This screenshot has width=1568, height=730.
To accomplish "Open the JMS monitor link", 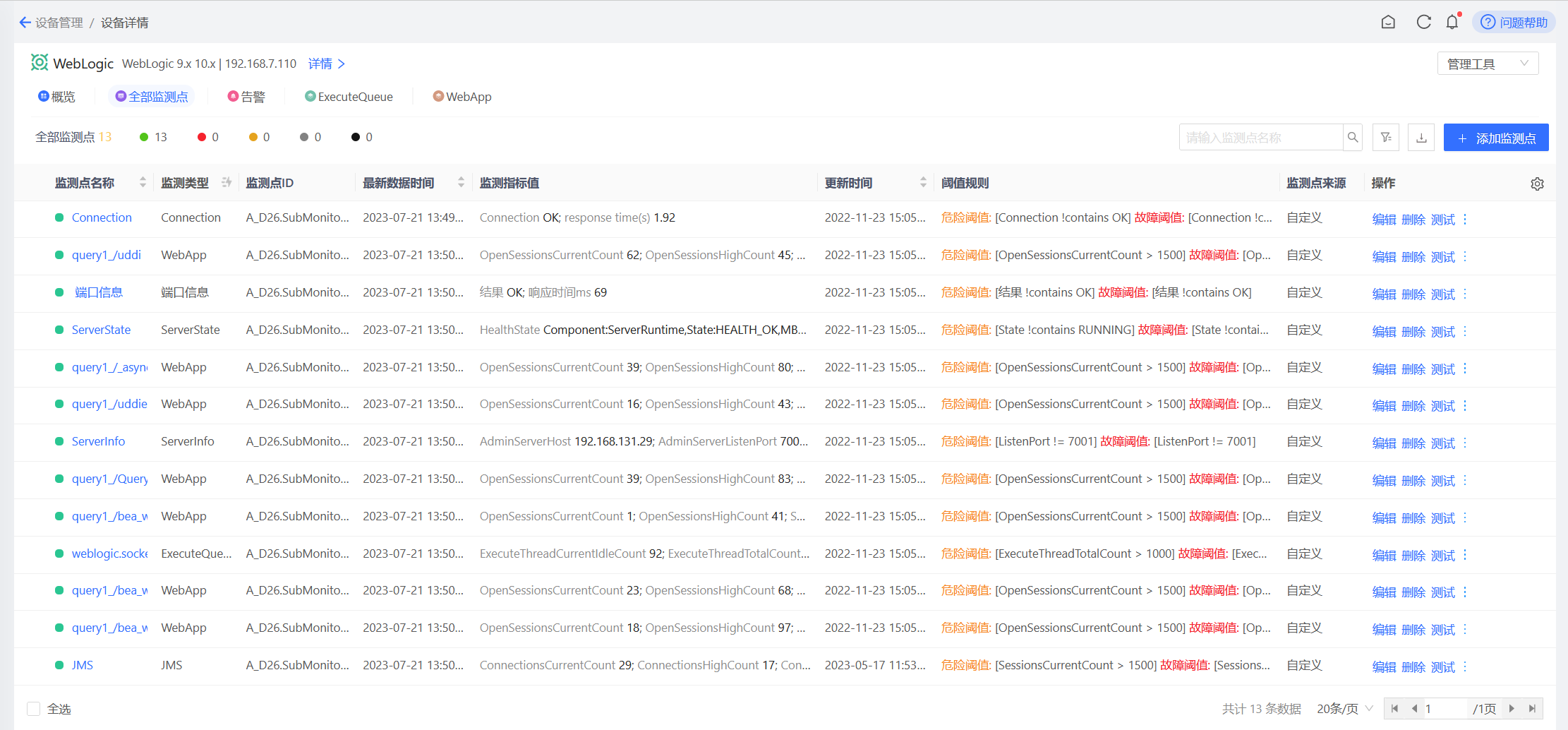I will click(82, 665).
